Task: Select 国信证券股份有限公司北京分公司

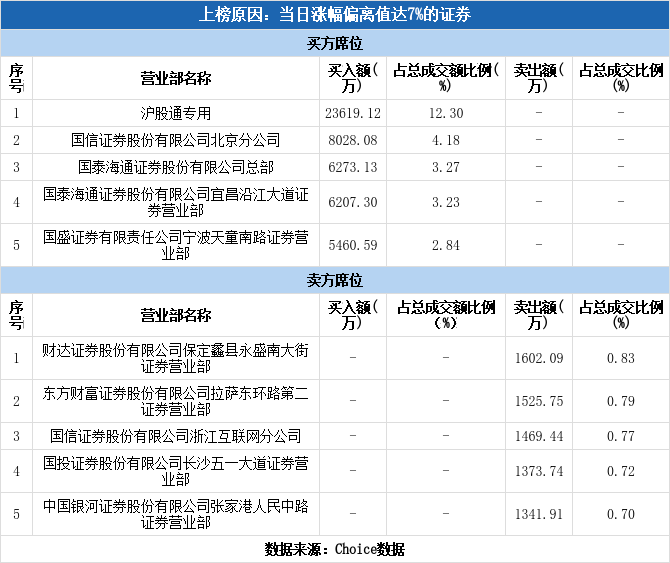Action: click(x=176, y=140)
